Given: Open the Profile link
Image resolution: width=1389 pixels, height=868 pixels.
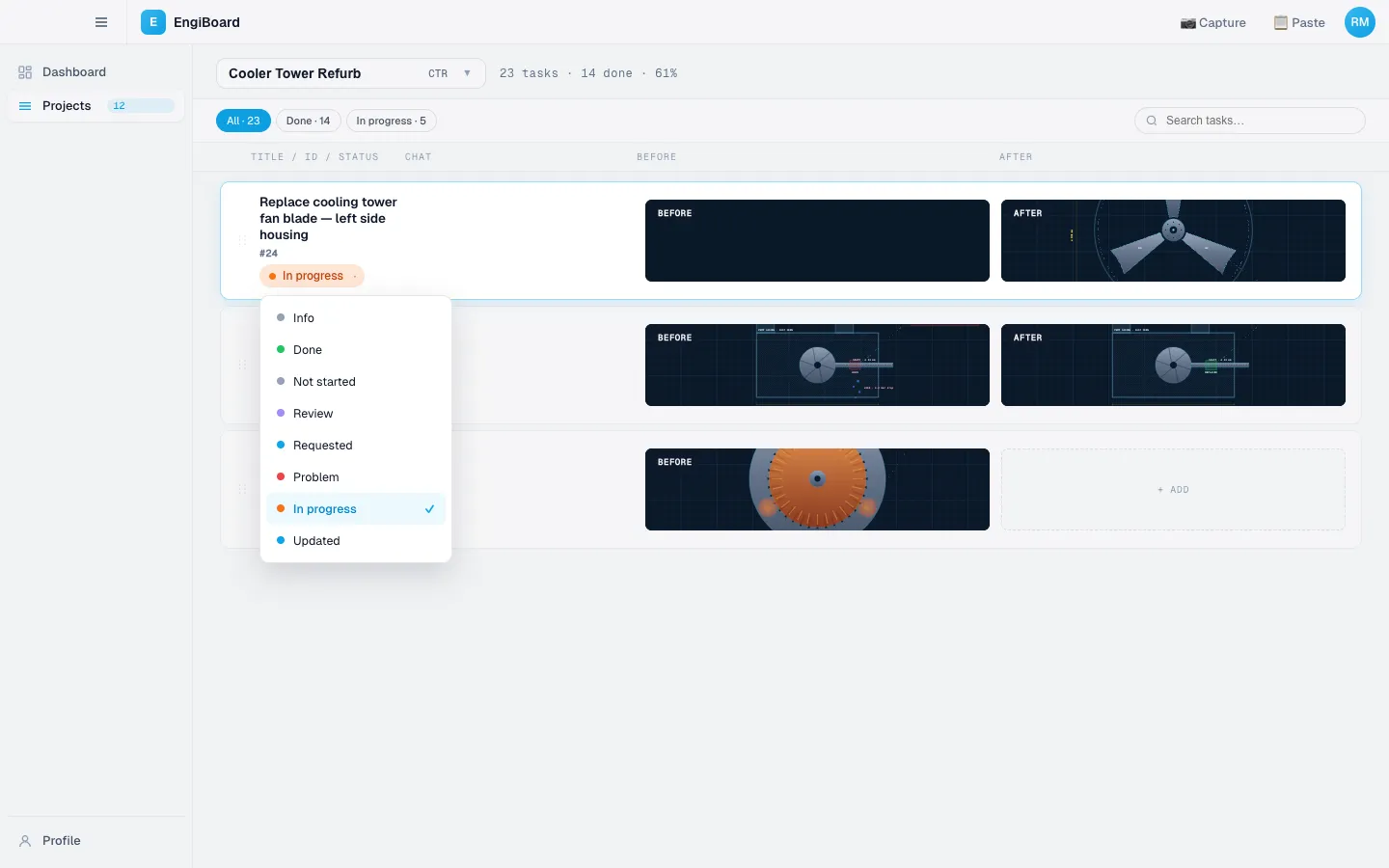Looking at the screenshot, I should [x=96, y=841].
